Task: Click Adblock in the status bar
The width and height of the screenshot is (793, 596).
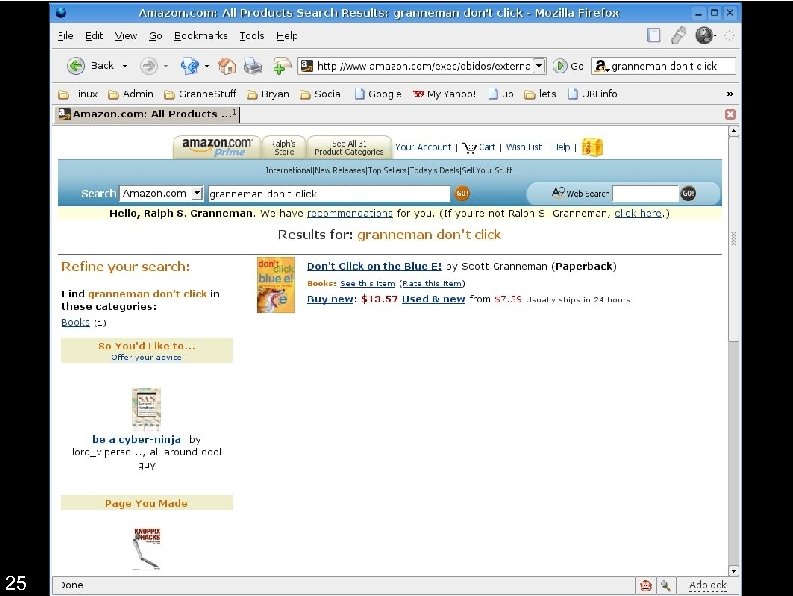Action: 707,585
